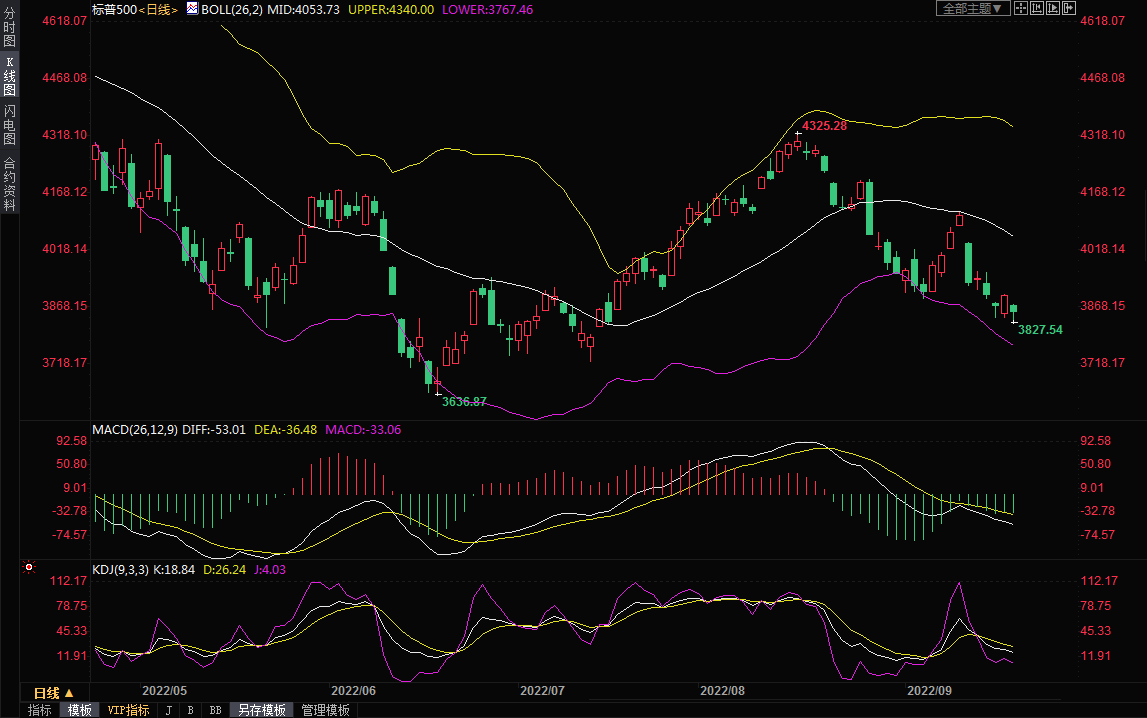Image resolution: width=1147 pixels, height=718 pixels.
Task: Expand the 日线 period selector
Action: pos(54,693)
